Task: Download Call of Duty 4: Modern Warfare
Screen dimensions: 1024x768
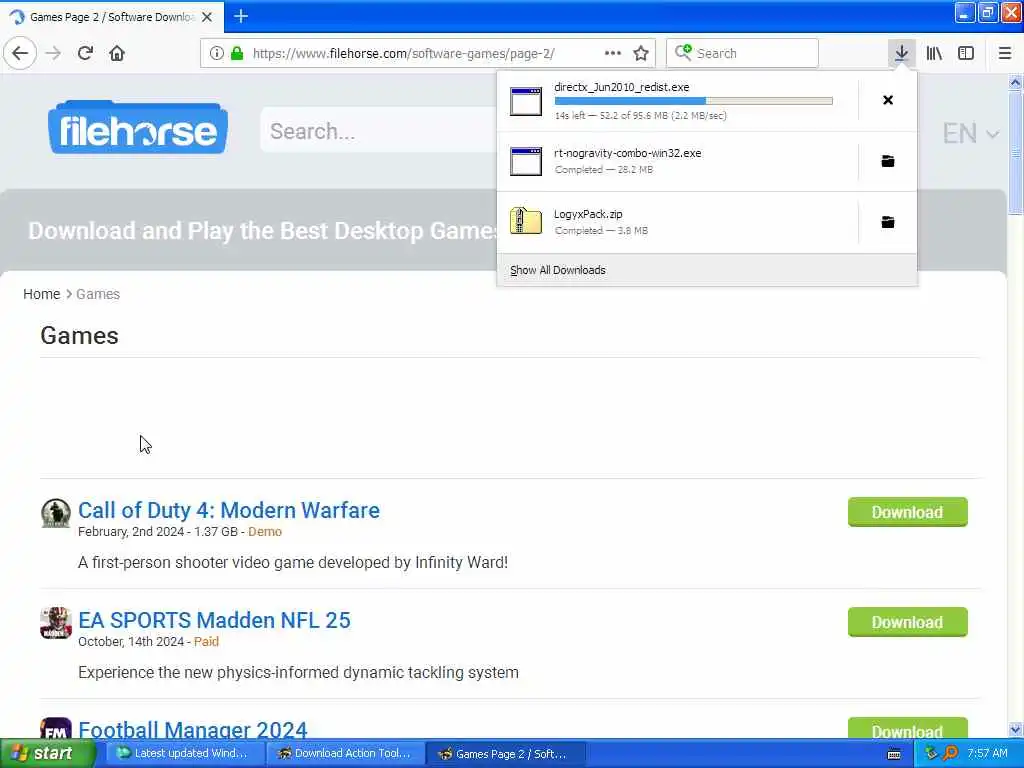Action: coord(907,512)
